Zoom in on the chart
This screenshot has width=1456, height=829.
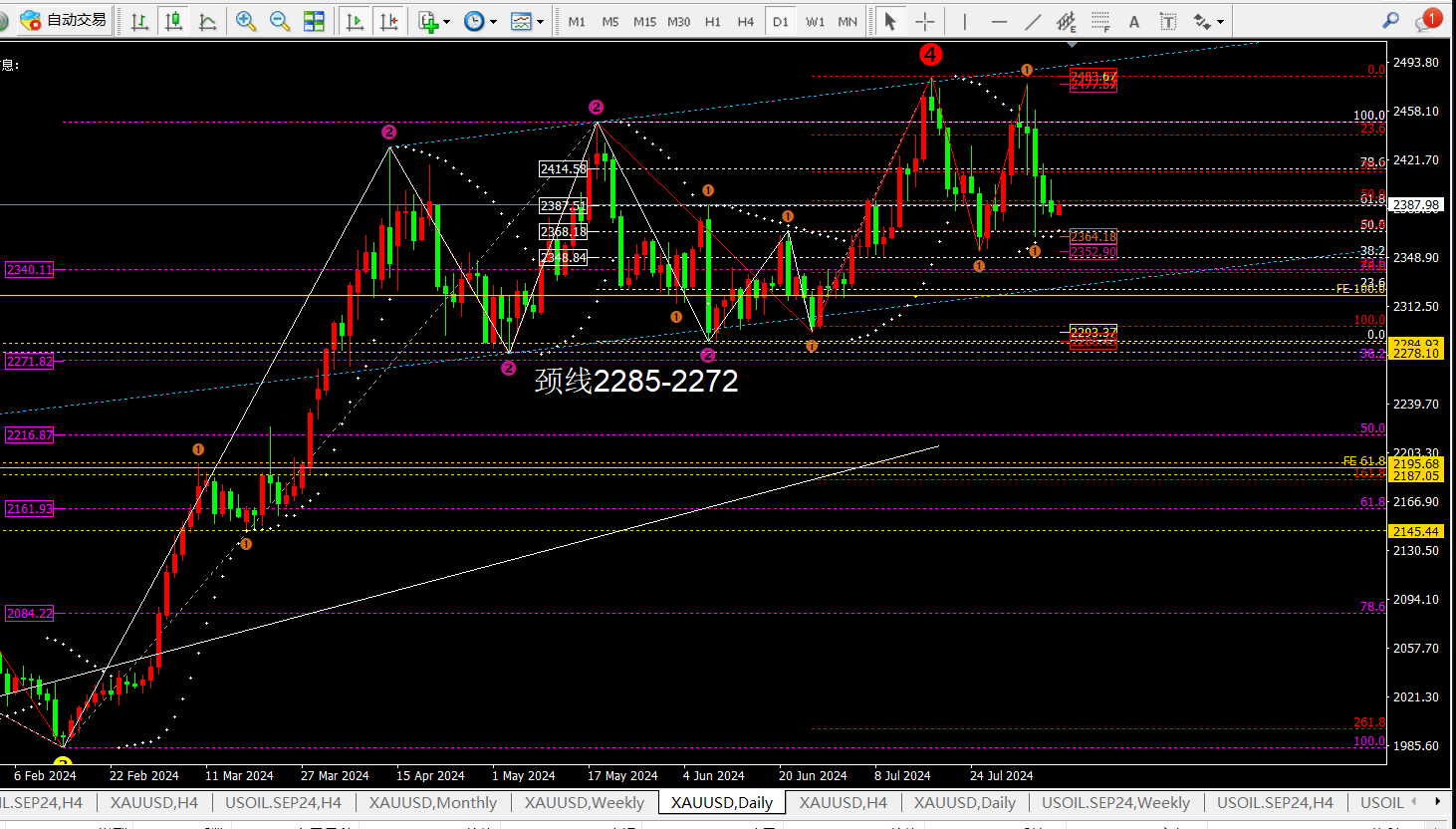pyautogui.click(x=246, y=21)
